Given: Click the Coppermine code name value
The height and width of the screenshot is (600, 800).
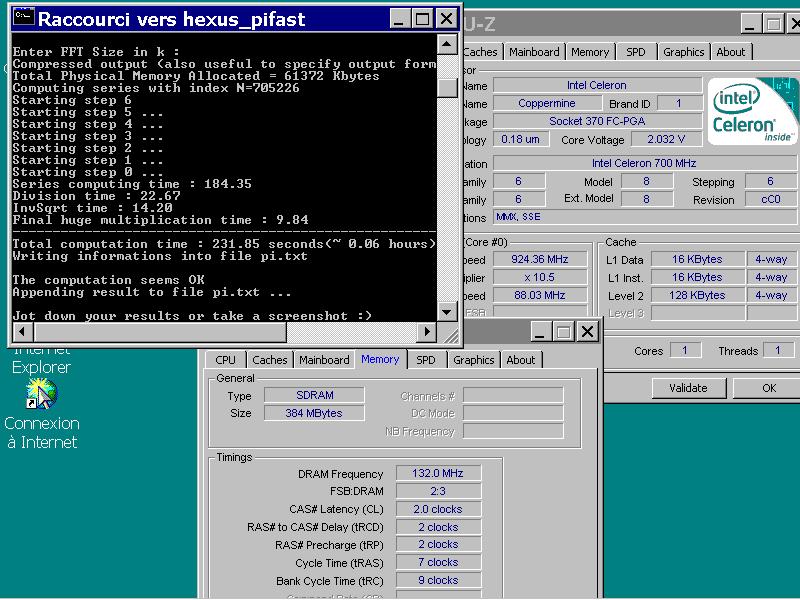Looking at the screenshot, I should pos(547,103).
